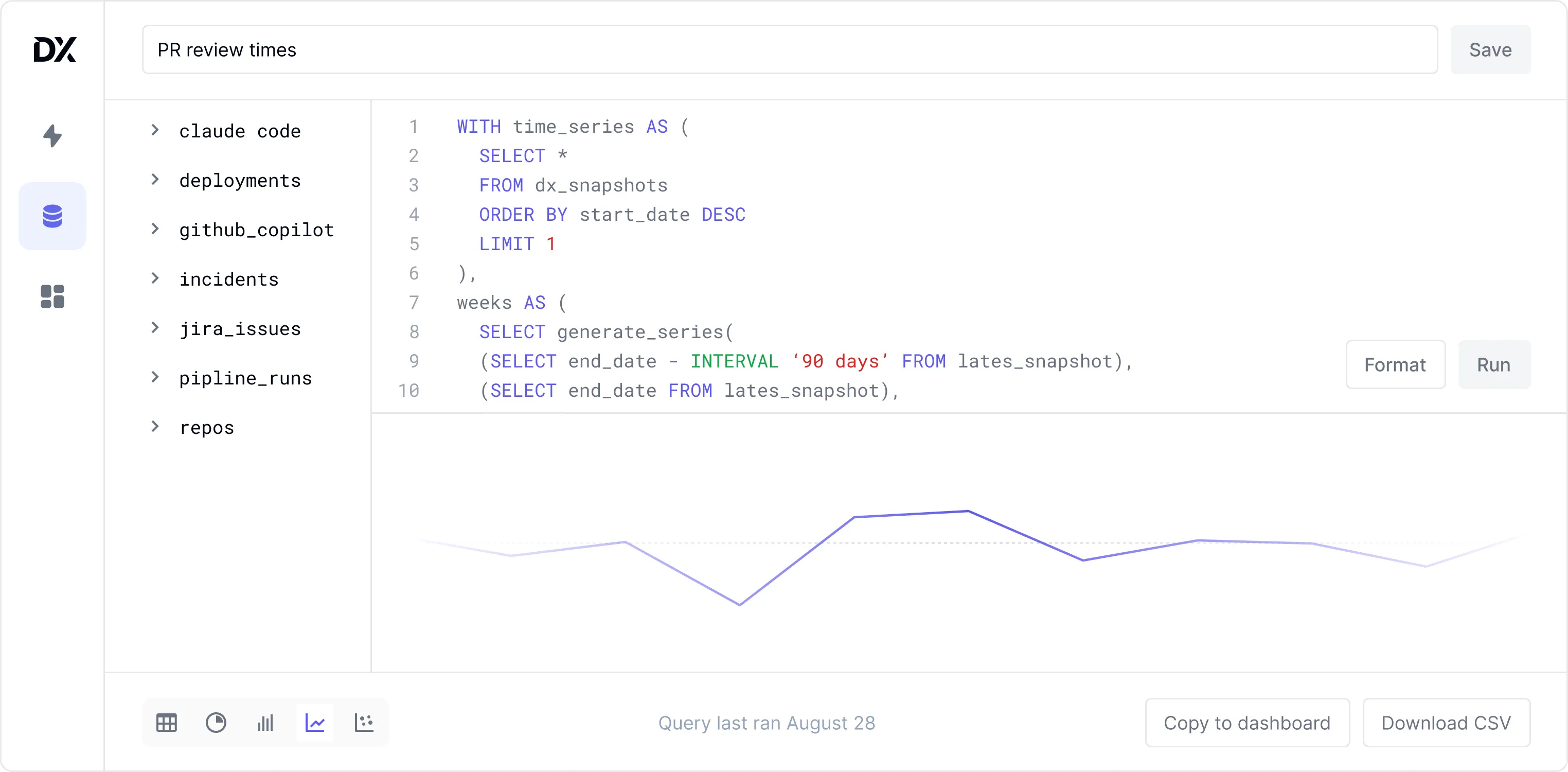This screenshot has width=1568, height=772.
Task: Save the PR review times query
Action: (x=1489, y=50)
